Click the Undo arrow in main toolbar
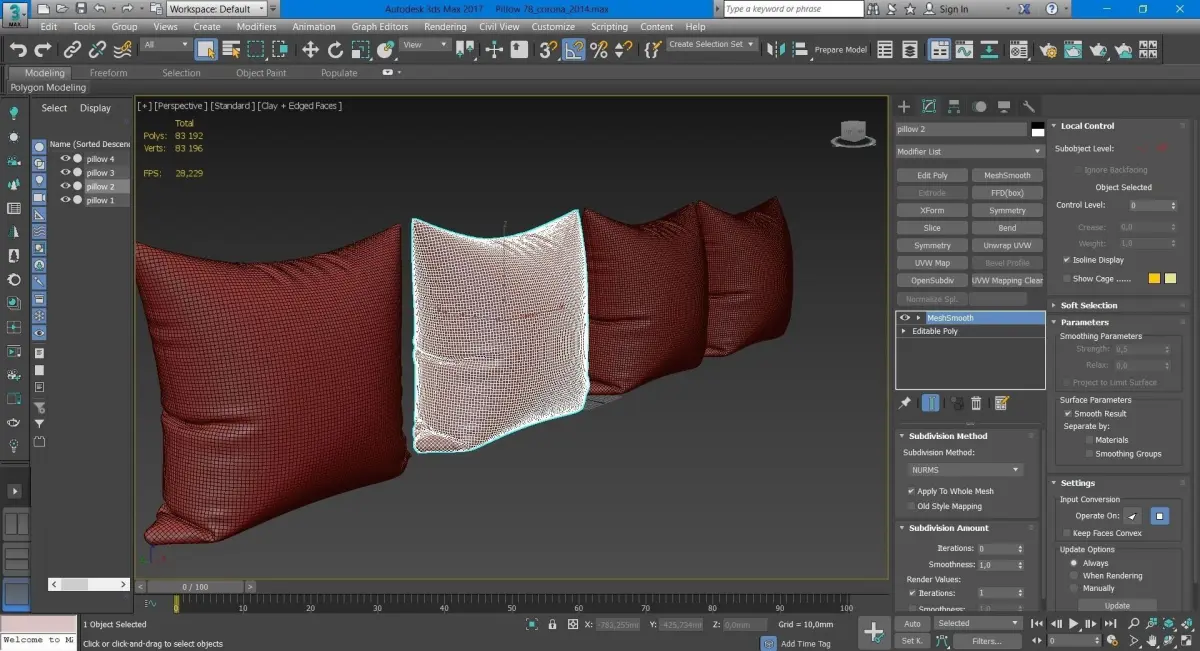 [x=18, y=49]
